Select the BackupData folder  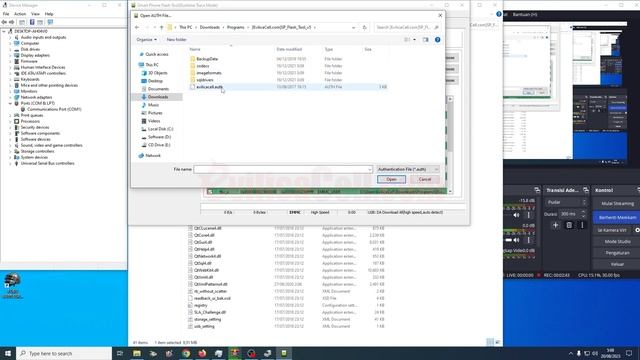[207, 59]
